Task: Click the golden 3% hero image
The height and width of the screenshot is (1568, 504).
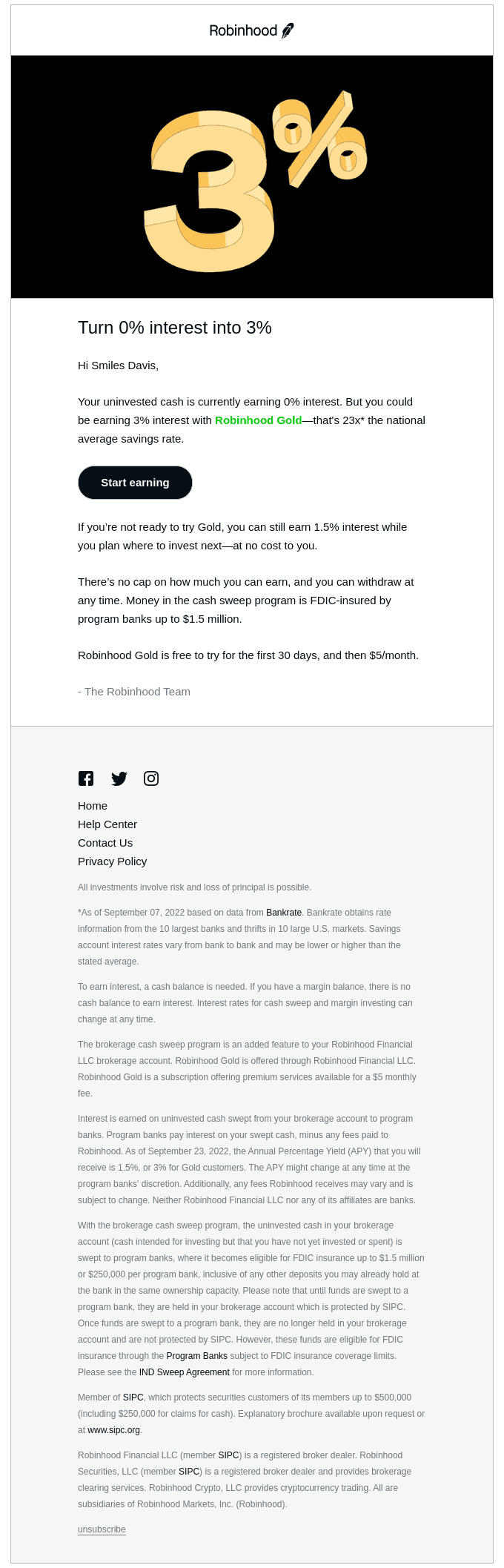Action: click(252, 176)
